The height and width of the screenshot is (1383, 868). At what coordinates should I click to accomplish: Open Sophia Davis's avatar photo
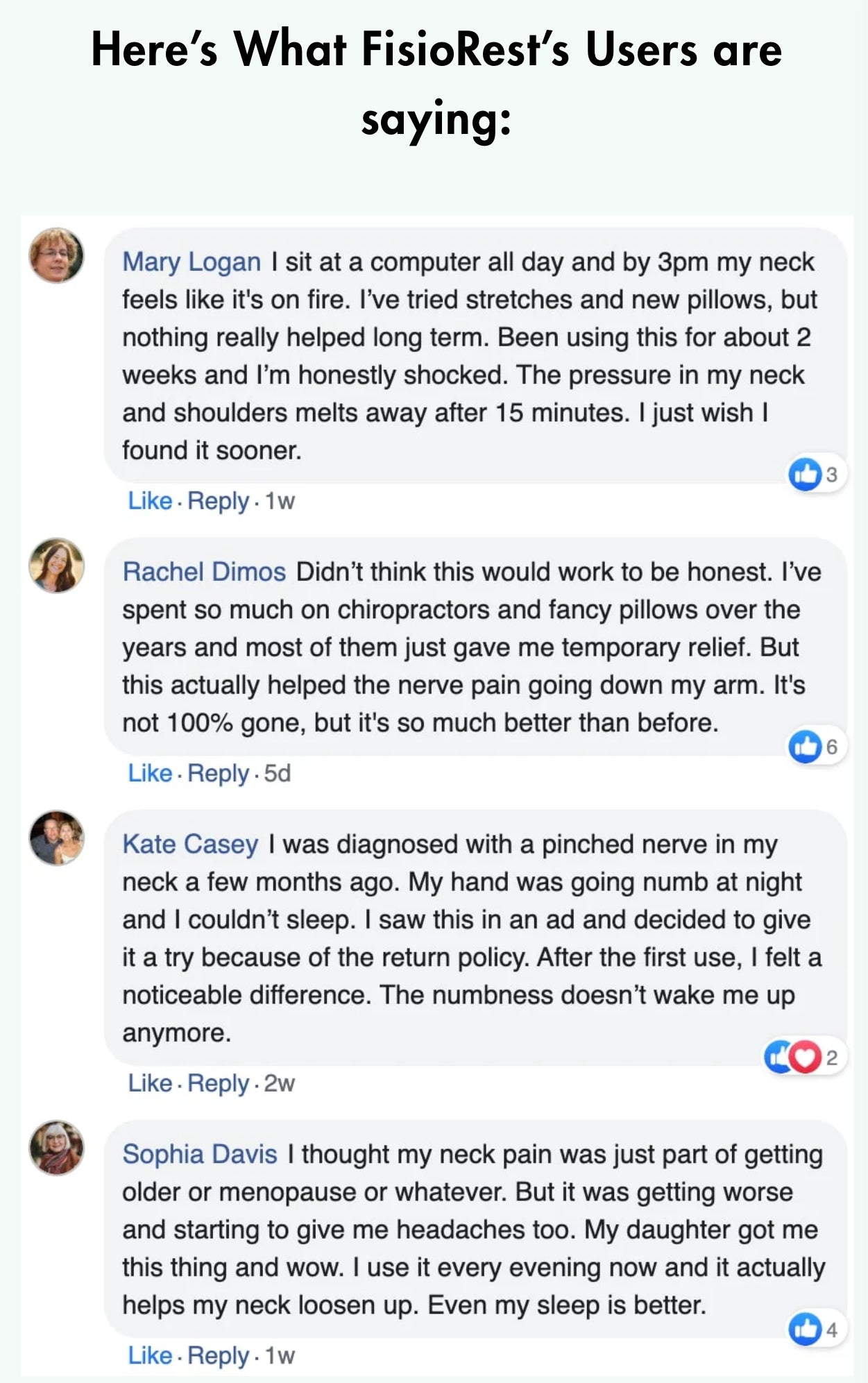(56, 1147)
